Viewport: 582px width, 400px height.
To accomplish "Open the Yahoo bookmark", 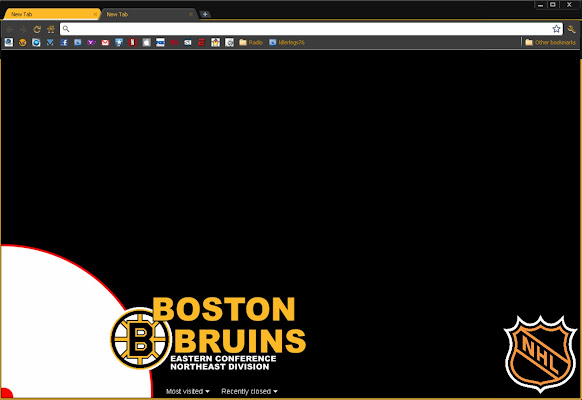I will click(x=91, y=42).
